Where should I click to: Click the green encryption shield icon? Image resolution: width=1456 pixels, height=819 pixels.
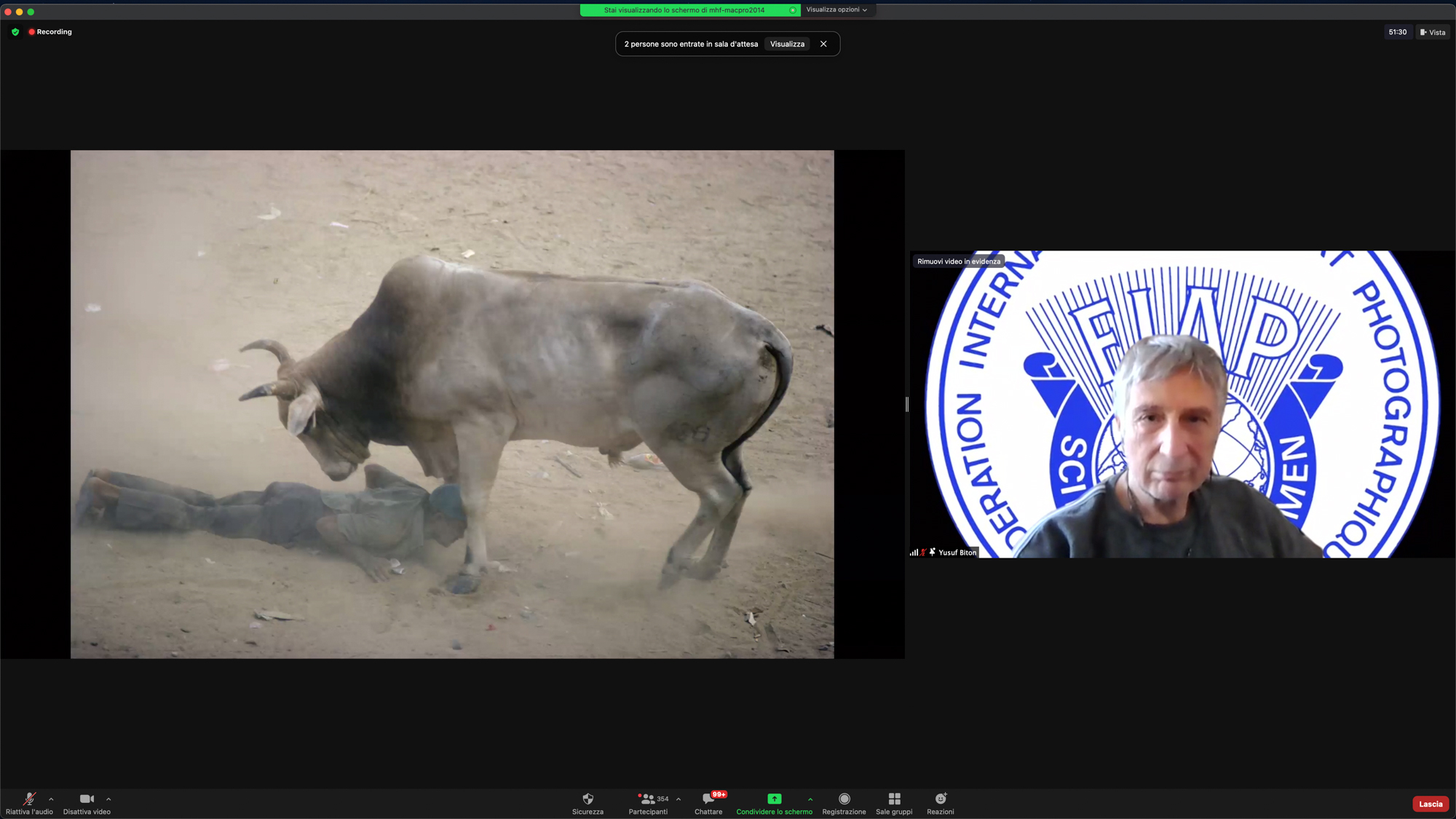(15, 32)
